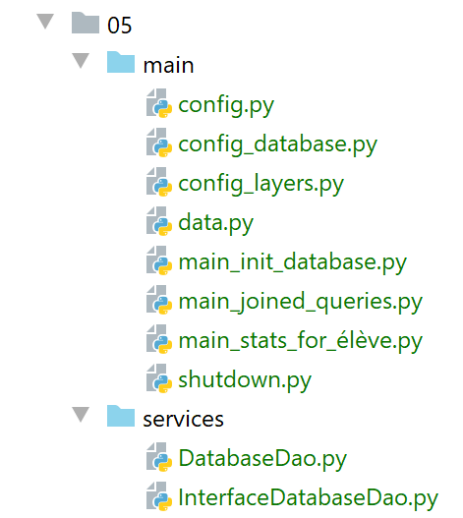
Task: Click the file icon beside data.py
Action: [159, 221]
